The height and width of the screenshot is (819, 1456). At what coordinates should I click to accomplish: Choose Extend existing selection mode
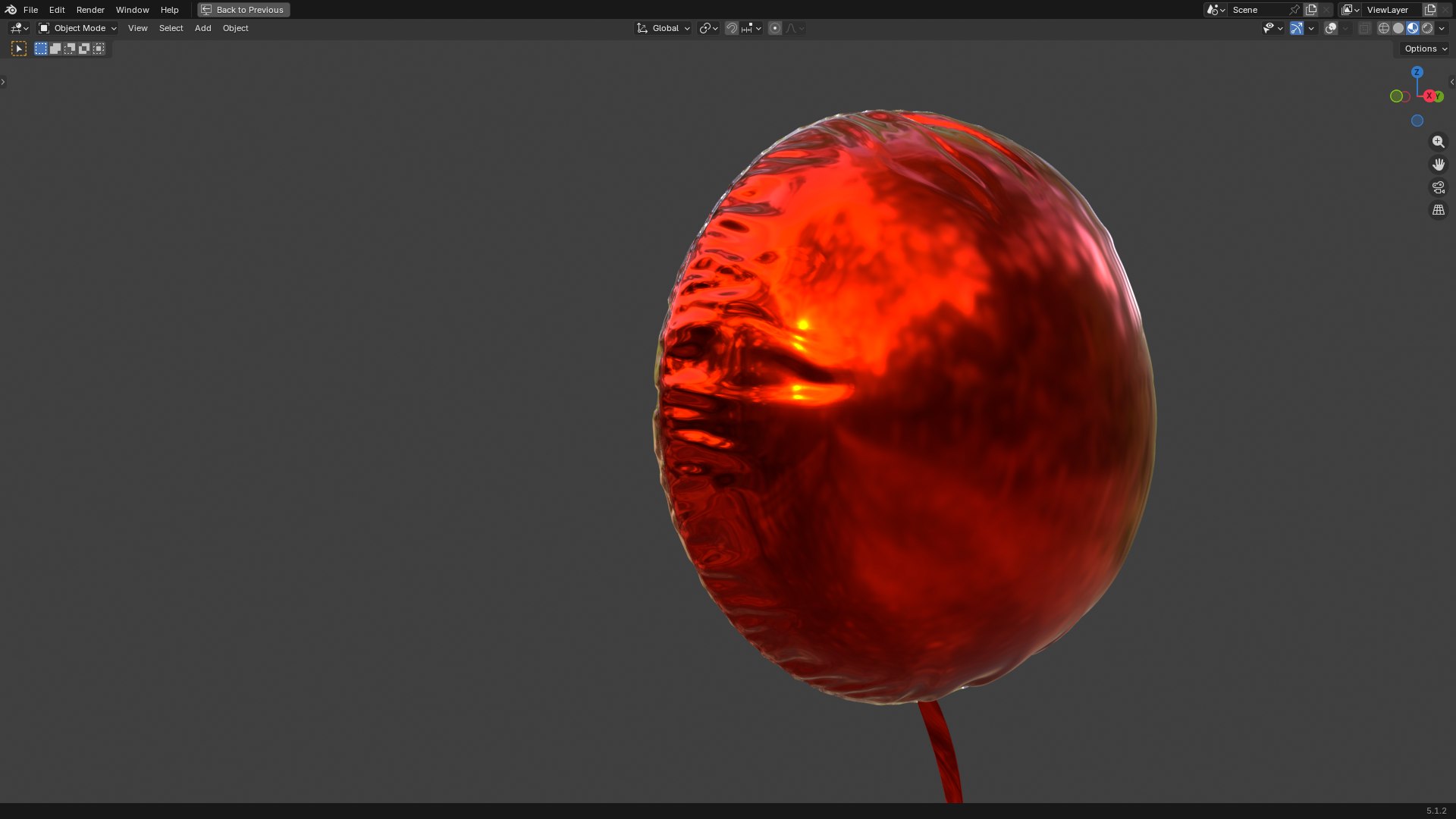click(55, 49)
